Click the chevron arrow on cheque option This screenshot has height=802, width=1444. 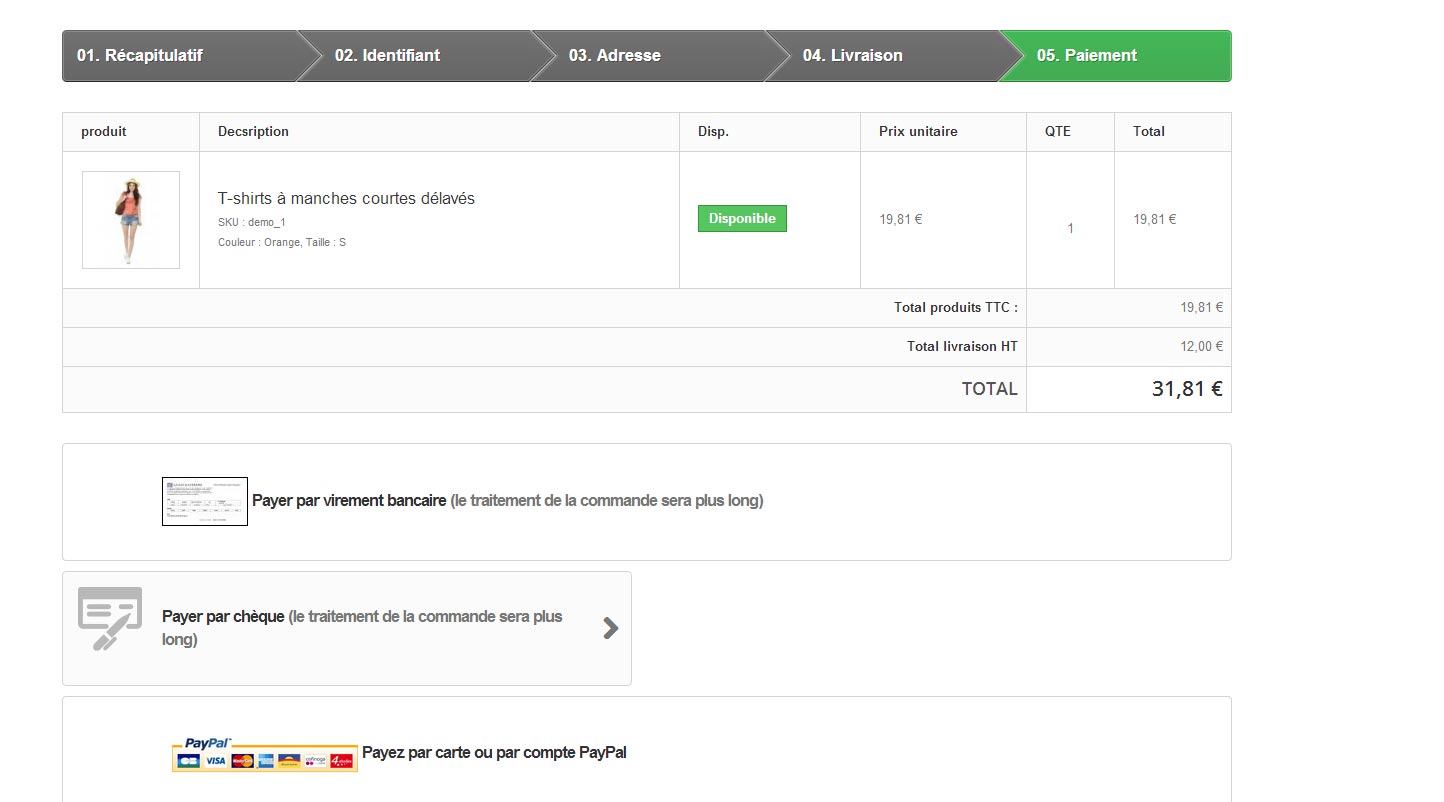click(610, 628)
